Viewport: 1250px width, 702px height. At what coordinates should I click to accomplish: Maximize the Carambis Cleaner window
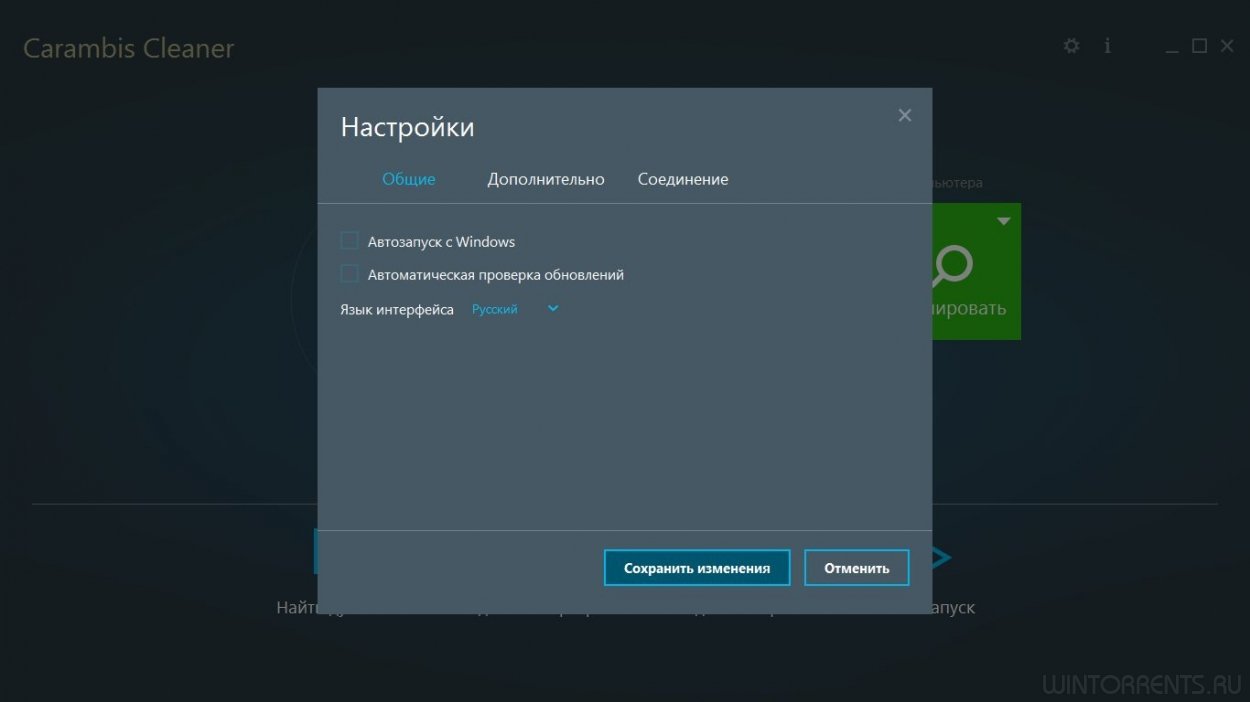[1200, 46]
